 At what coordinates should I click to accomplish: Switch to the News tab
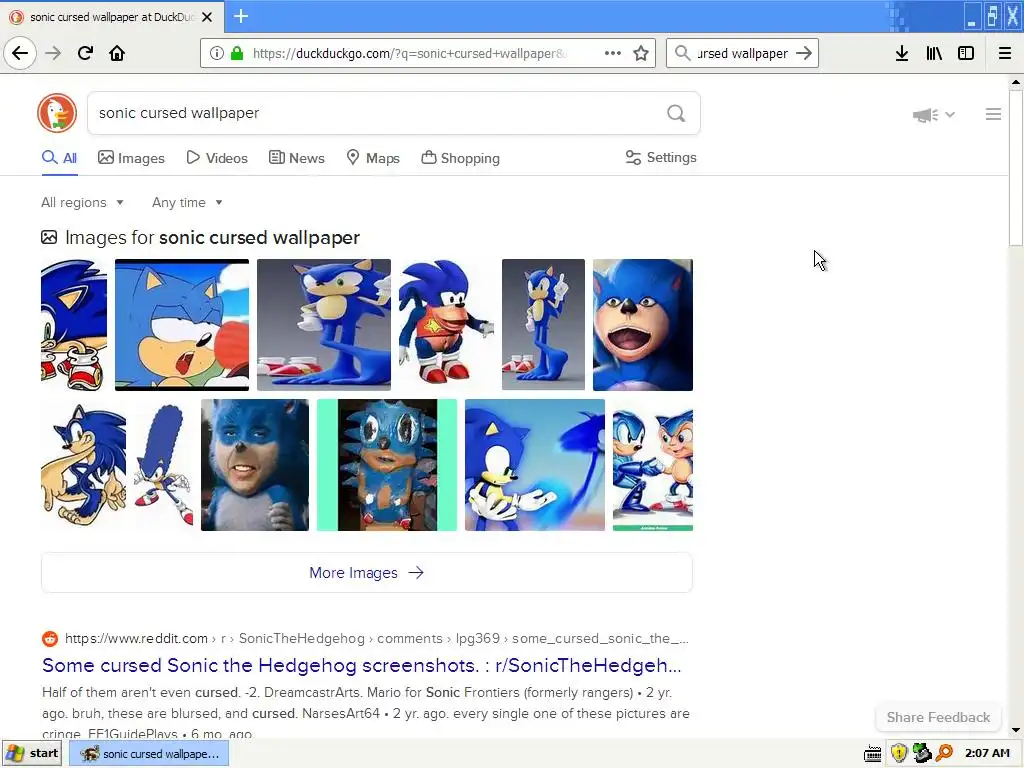pyautogui.click(x=296, y=158)
